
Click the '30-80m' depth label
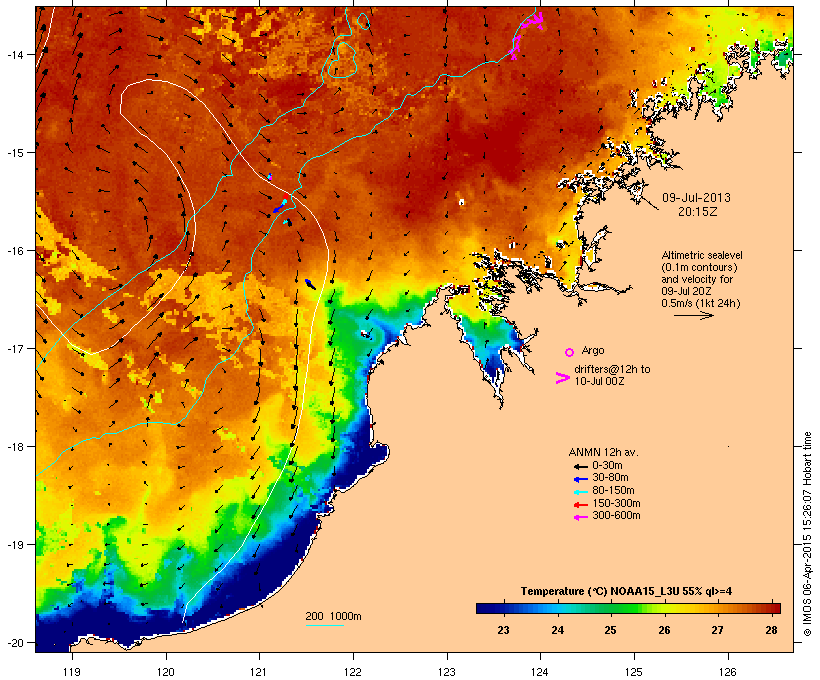pos(610,478)
